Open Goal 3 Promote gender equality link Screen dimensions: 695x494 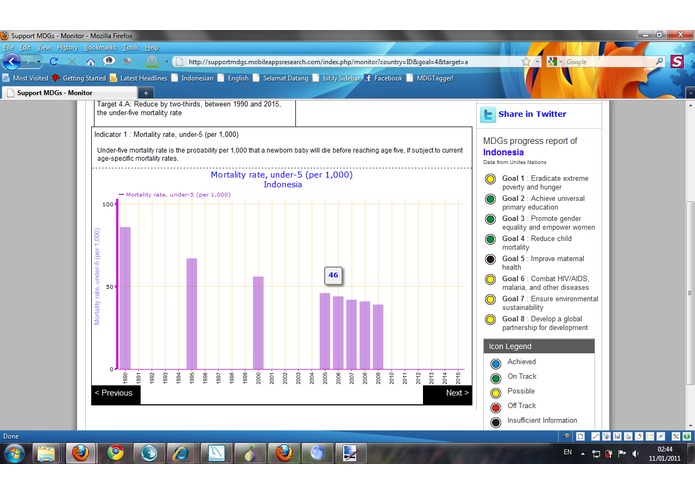[548, 223]
